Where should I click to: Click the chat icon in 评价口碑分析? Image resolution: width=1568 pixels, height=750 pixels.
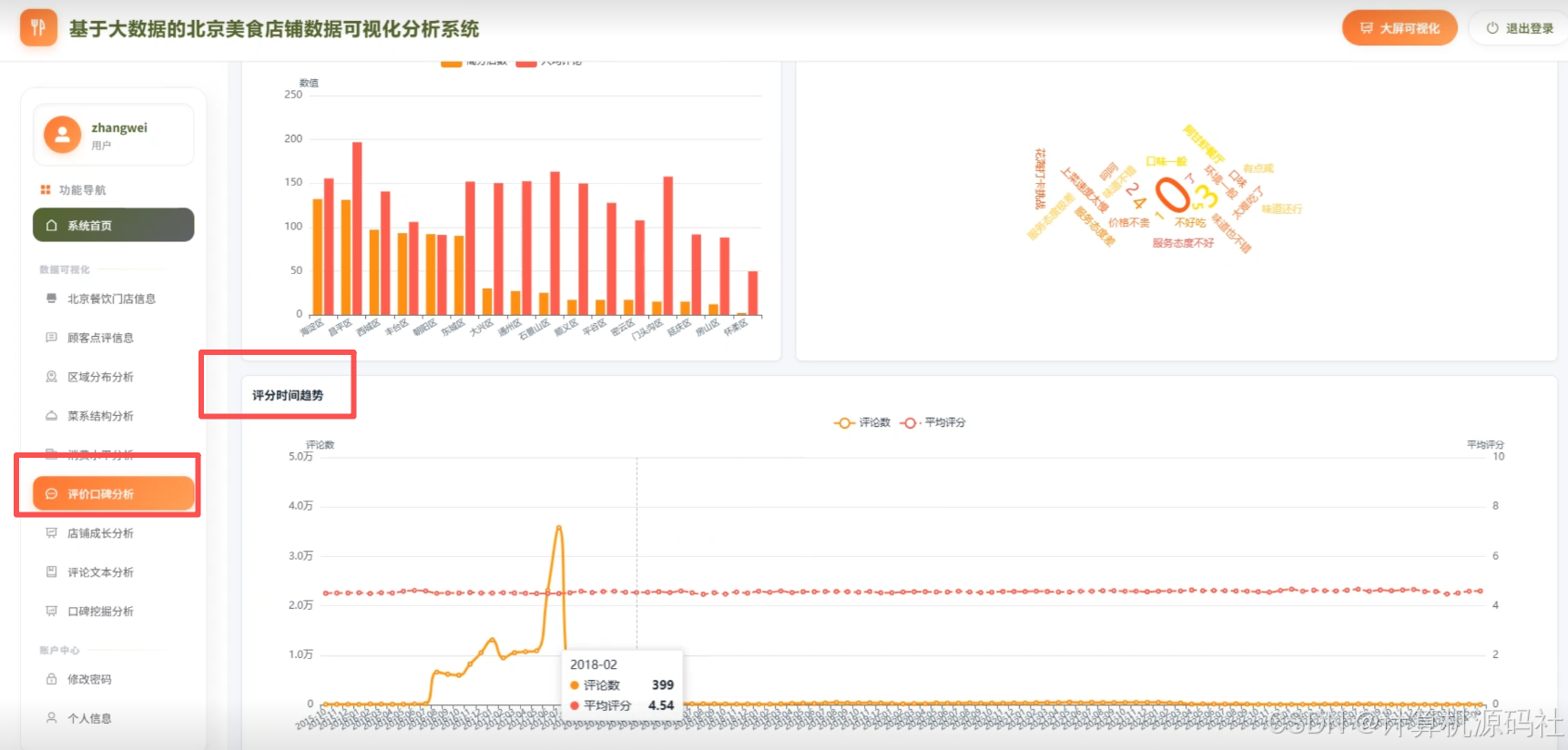point(52,494)
